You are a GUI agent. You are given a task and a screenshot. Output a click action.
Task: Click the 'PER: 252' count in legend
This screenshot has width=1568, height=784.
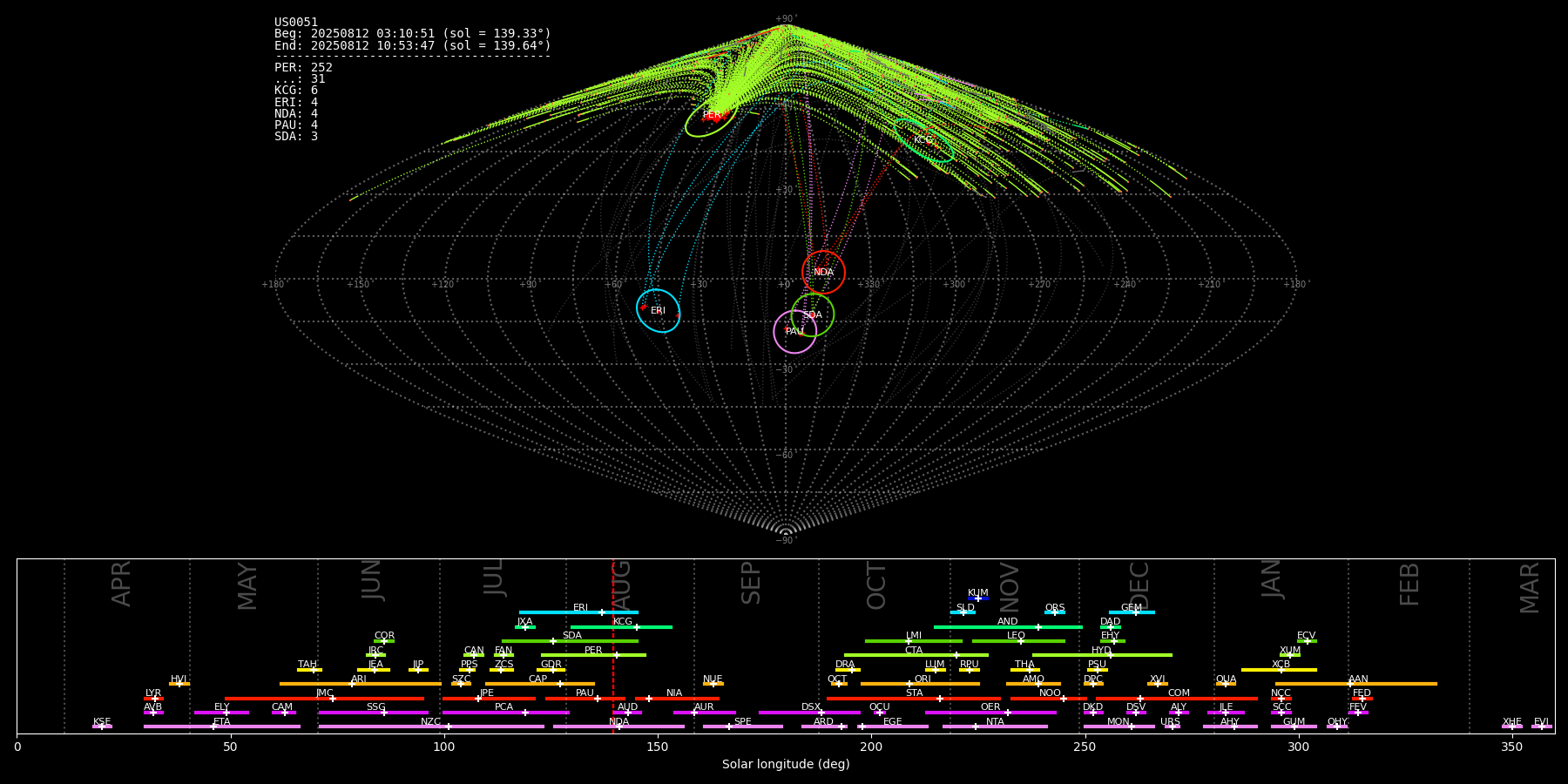pos(303,67)
